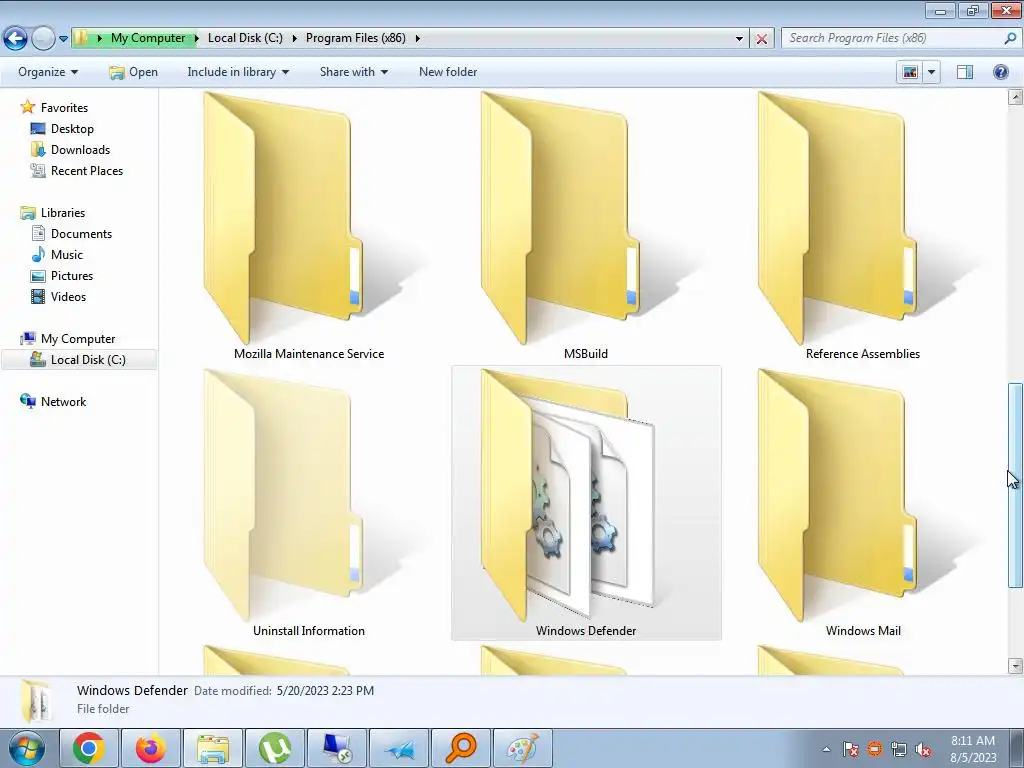Expand arrow after Program Files (x86) breadcrumb
The height and width of the screenshot is (768, 1024).
coord(417,38)
